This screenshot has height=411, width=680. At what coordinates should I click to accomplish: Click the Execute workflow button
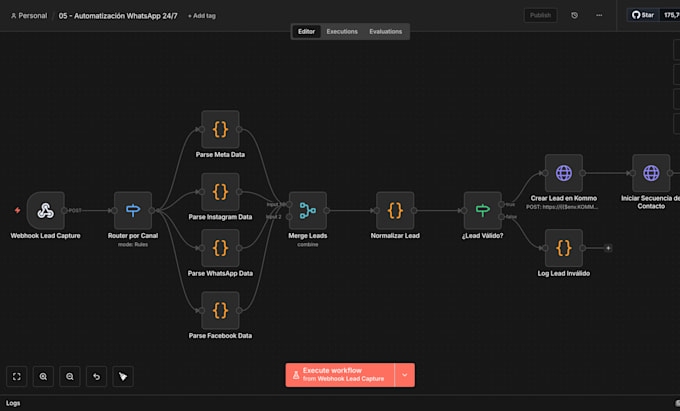click(x=340, y=375)
